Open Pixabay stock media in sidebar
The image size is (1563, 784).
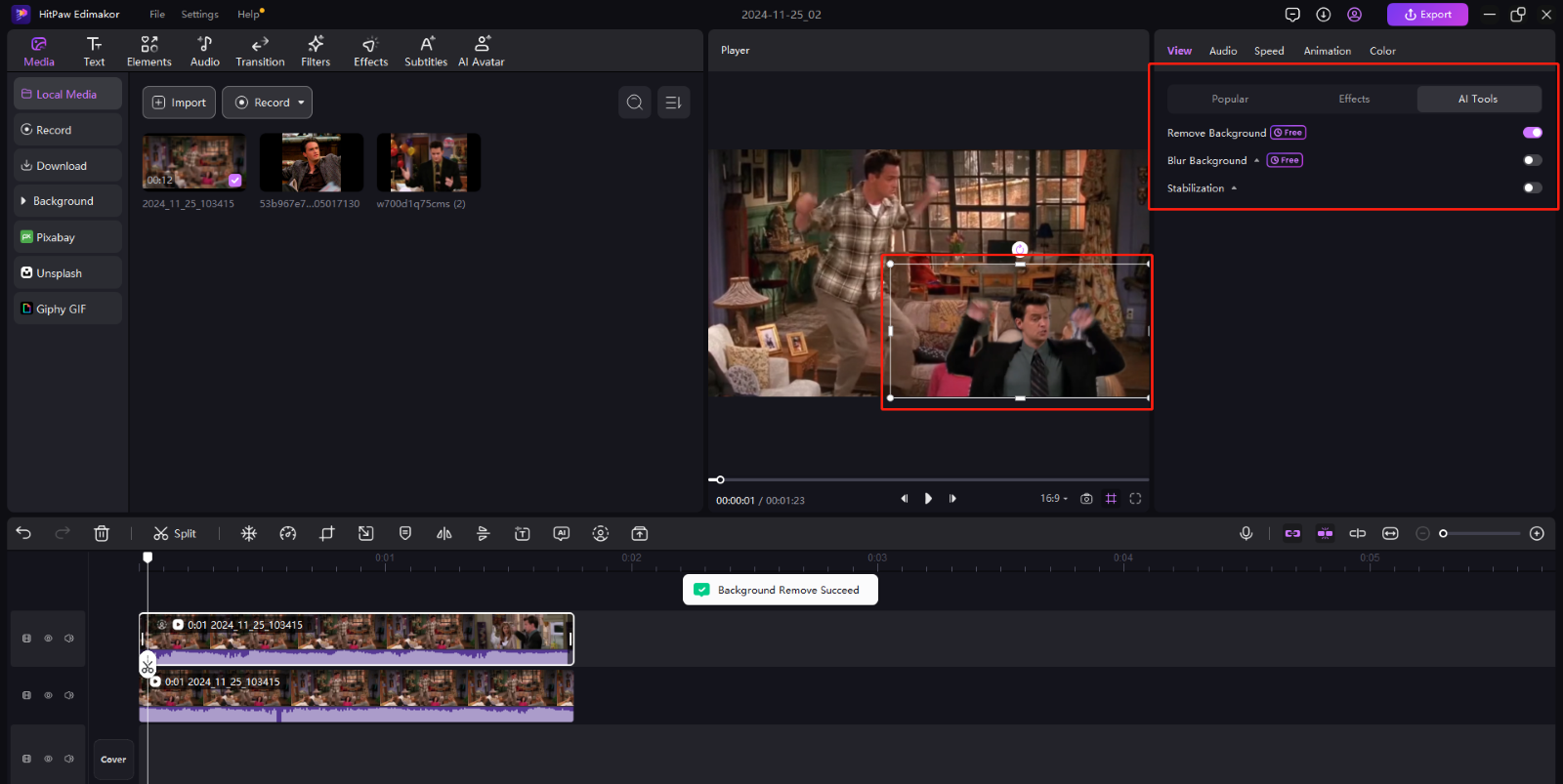[67, 237]
